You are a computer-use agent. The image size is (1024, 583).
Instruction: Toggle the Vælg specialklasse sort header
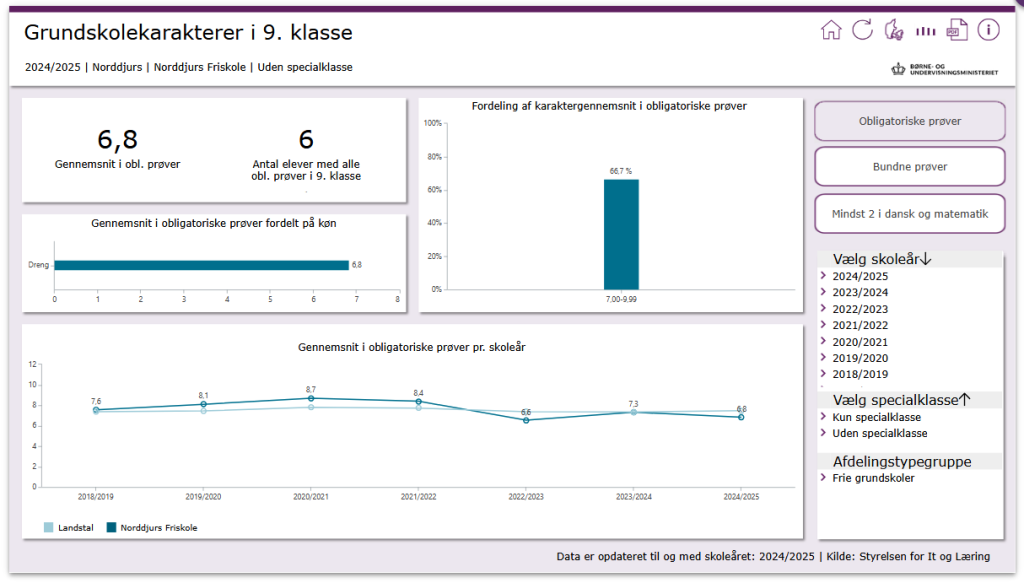pyautogui.click(x=902, y=400)
